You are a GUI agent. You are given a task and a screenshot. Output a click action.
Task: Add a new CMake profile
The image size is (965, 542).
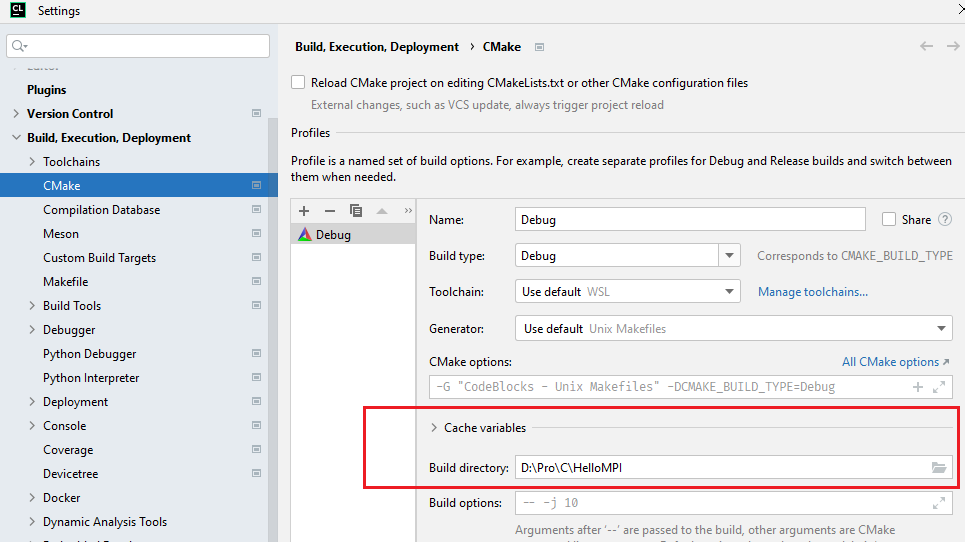304,211
